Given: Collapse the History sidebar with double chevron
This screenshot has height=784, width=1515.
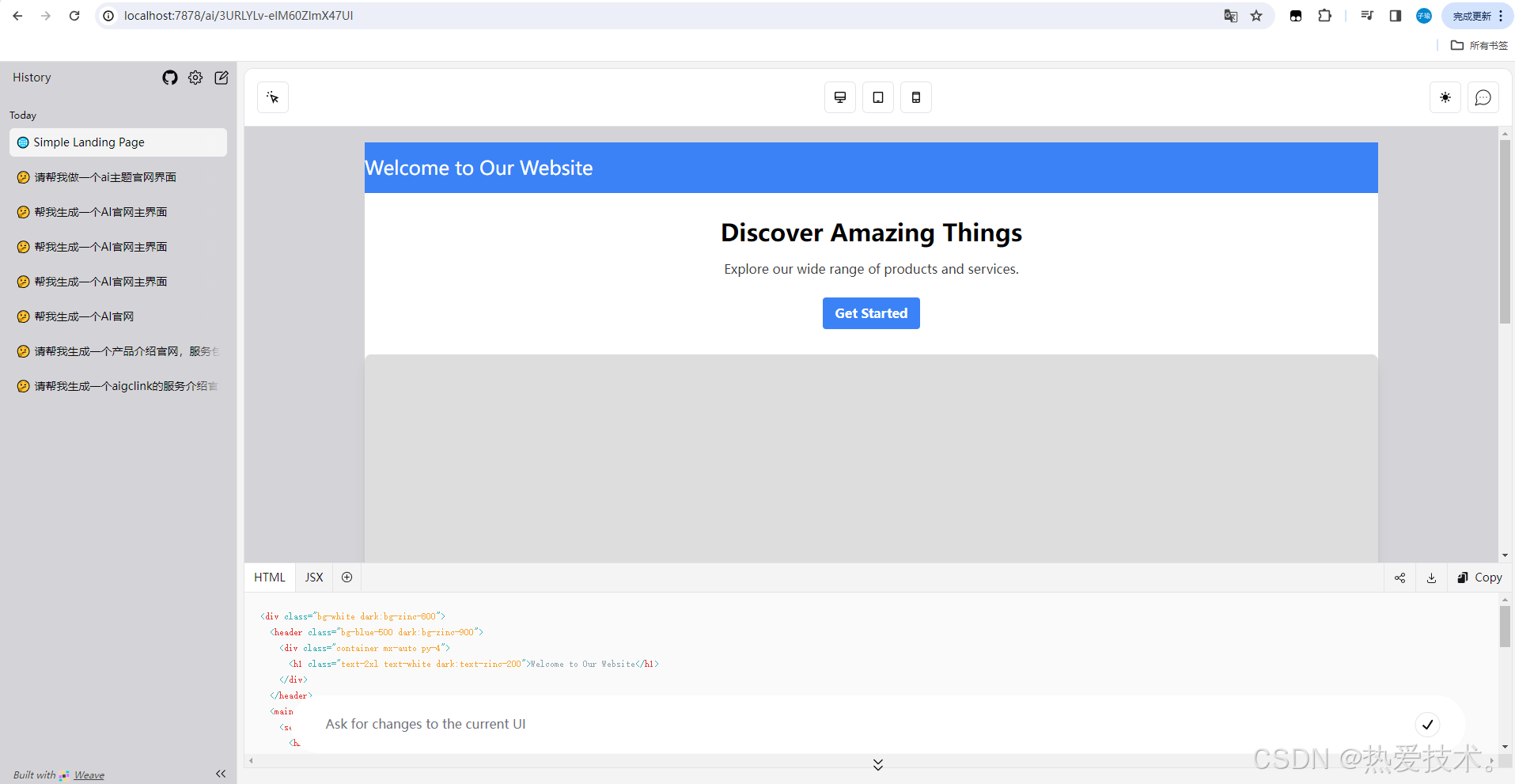Looking at the screenshot, I should (221, 774).
